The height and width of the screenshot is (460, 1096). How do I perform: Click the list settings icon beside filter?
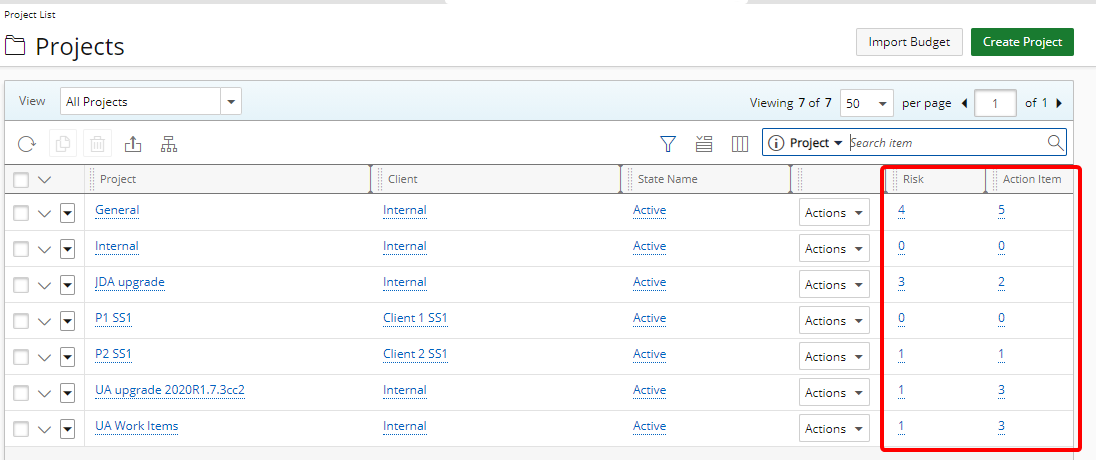pos(704,144)
